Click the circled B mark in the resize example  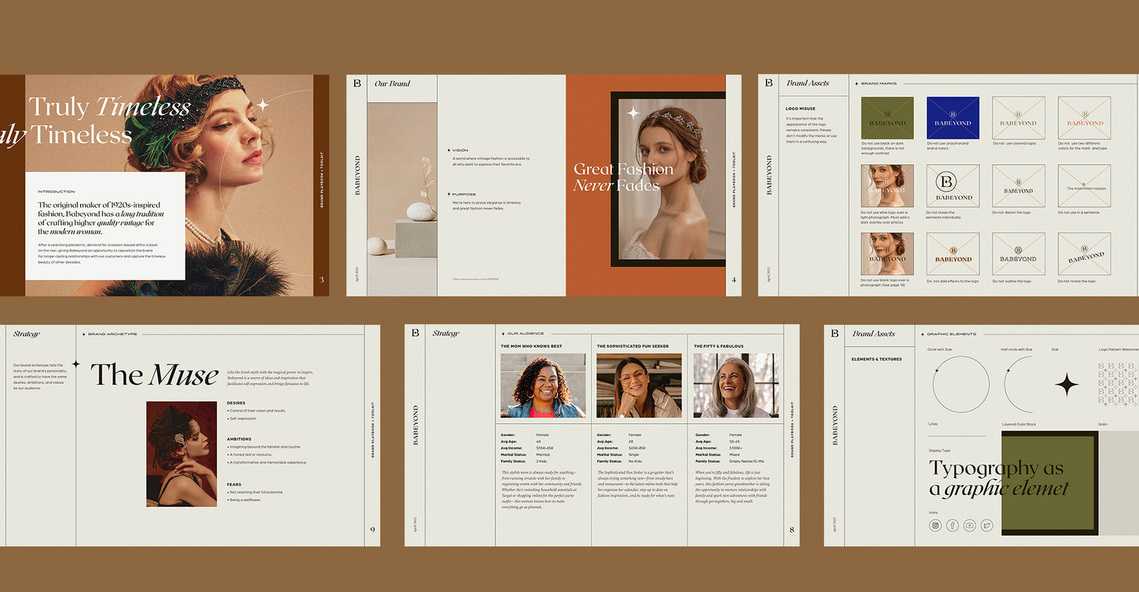pyautogui.click(x=945, y=181)
